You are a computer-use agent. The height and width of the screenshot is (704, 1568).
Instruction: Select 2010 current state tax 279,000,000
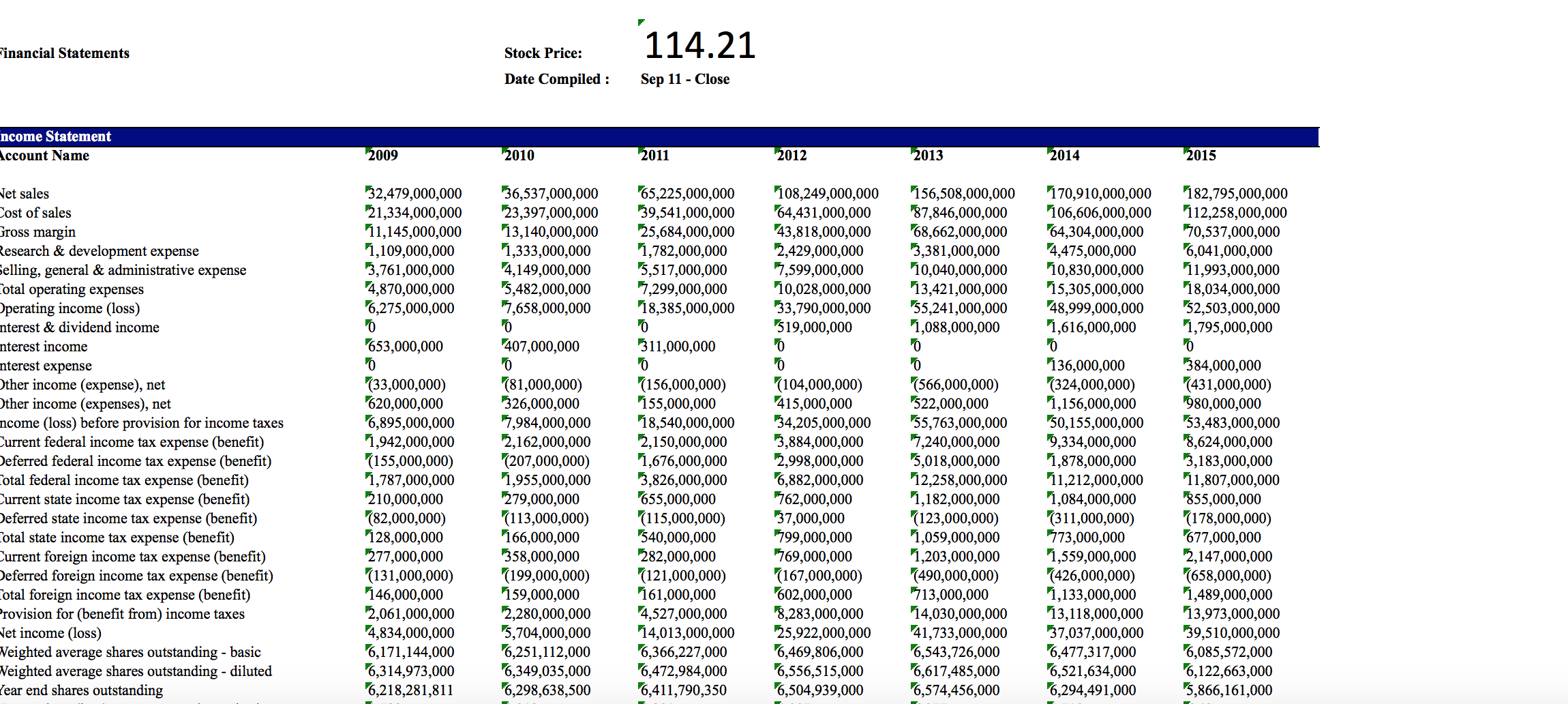point(542,499)
